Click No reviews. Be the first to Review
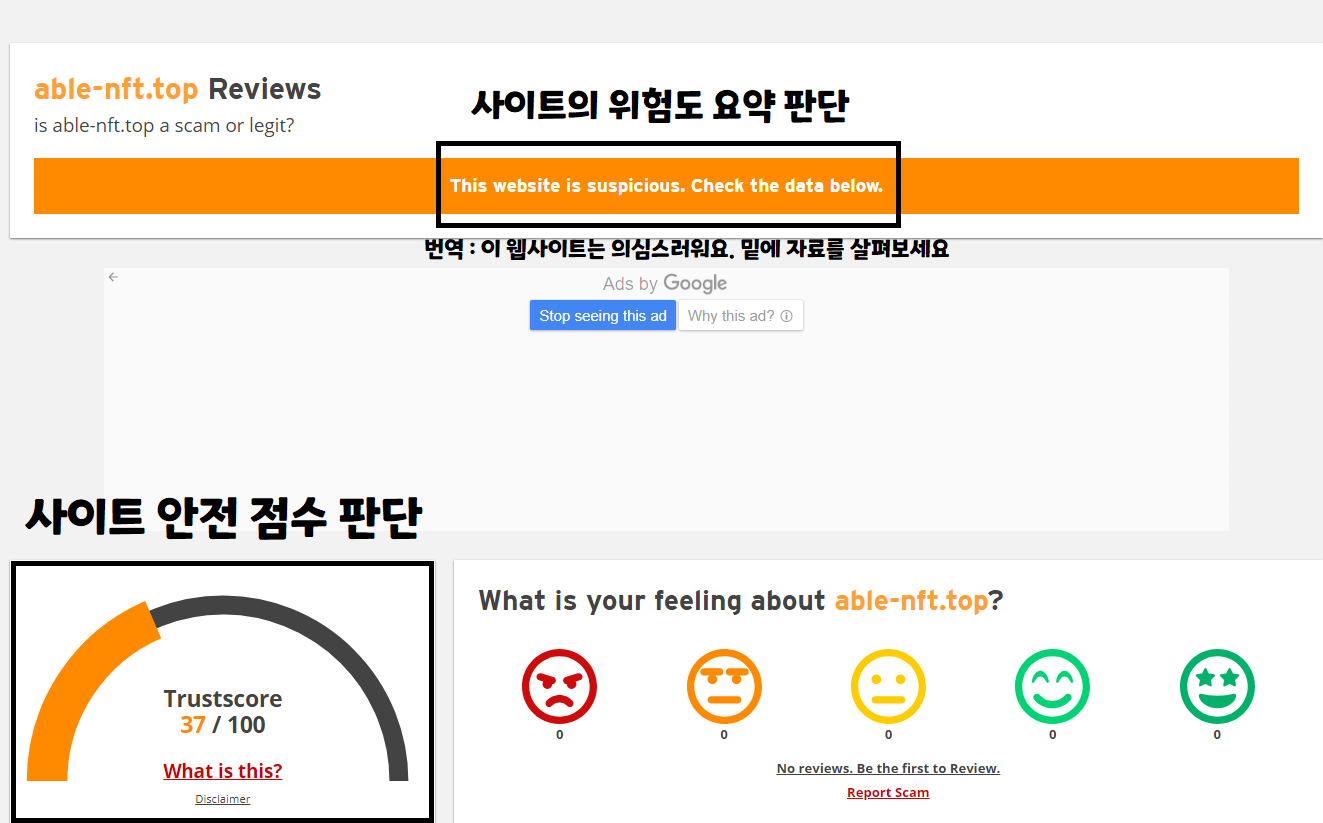The height and width of the screenshot is (823, 1323). [x=888, y=768]
